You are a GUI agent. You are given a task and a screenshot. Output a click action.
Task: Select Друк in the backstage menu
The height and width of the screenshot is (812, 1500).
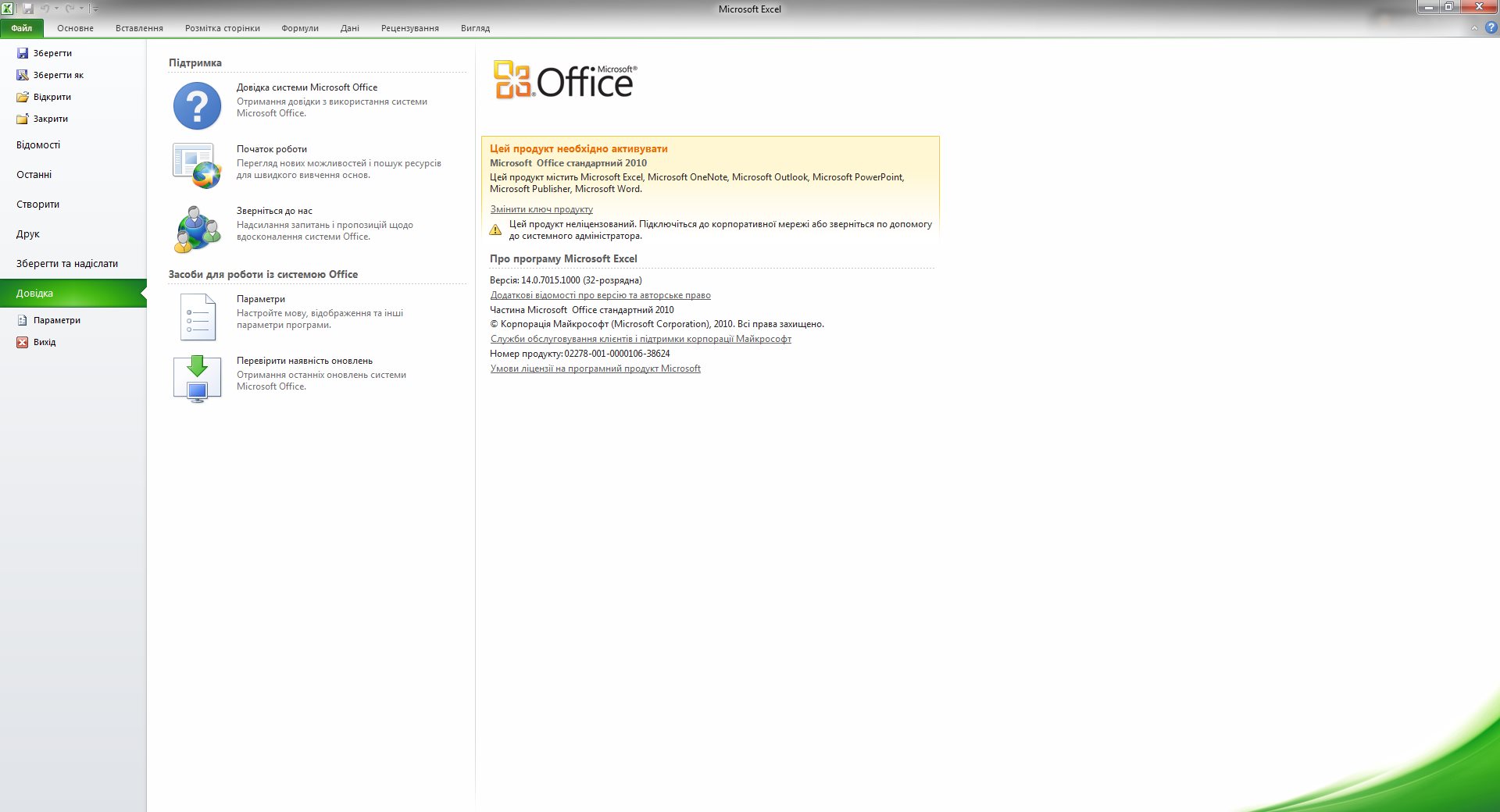[28, 234]
